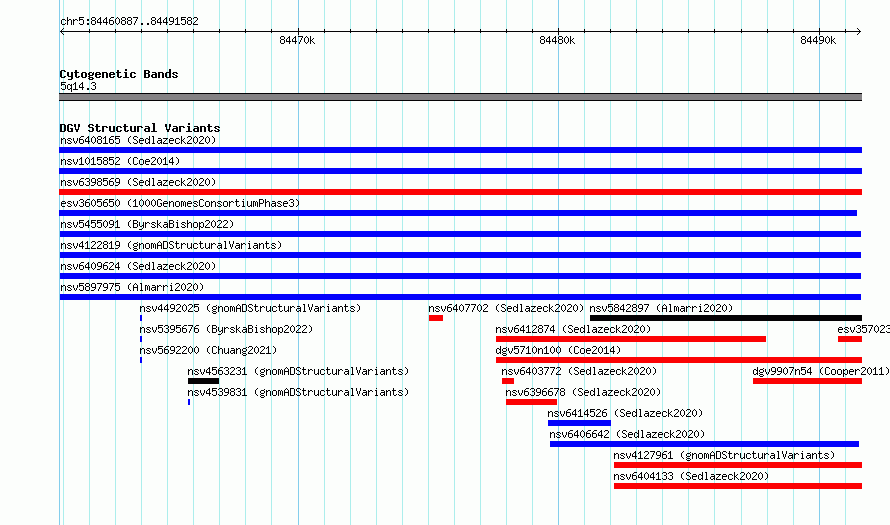This screenshot has height=525, width=890.
Task: Click the long red bar of nsv6398569
Action: (x=460, y=192)
